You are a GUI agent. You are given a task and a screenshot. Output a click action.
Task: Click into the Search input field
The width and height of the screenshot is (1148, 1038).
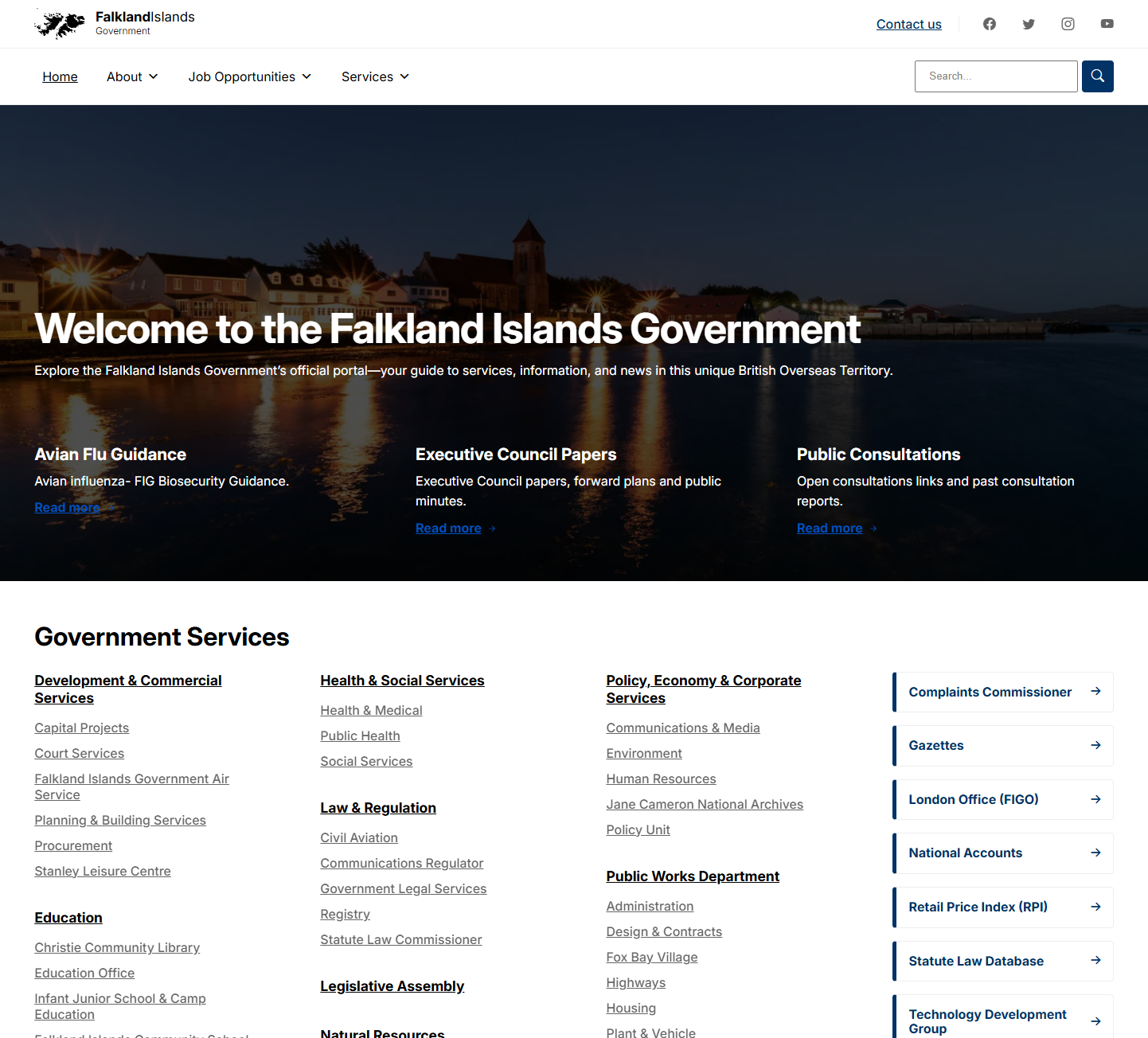[995, 76]
